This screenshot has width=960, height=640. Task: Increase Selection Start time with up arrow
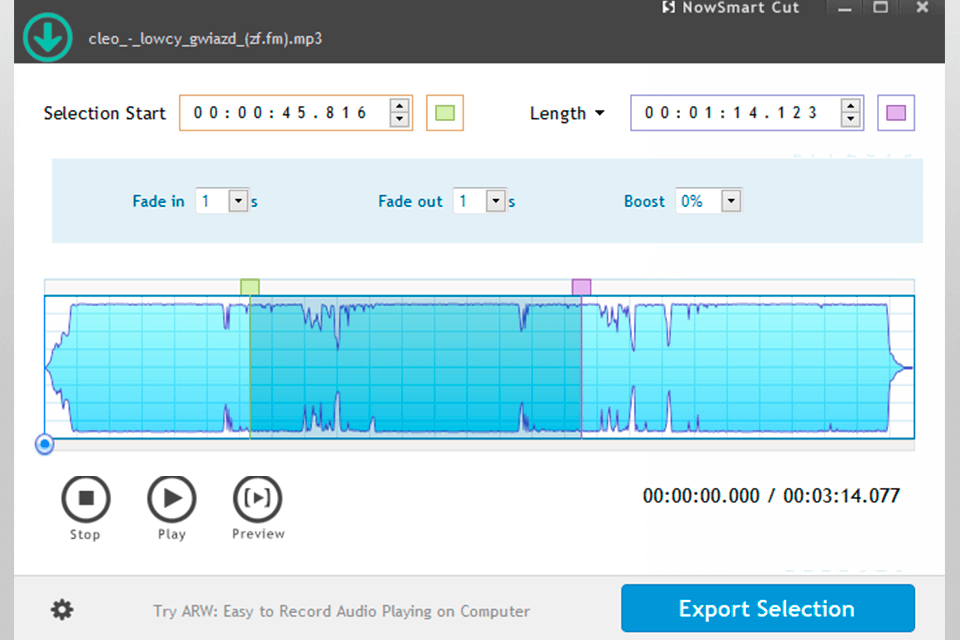coord(399,105)
